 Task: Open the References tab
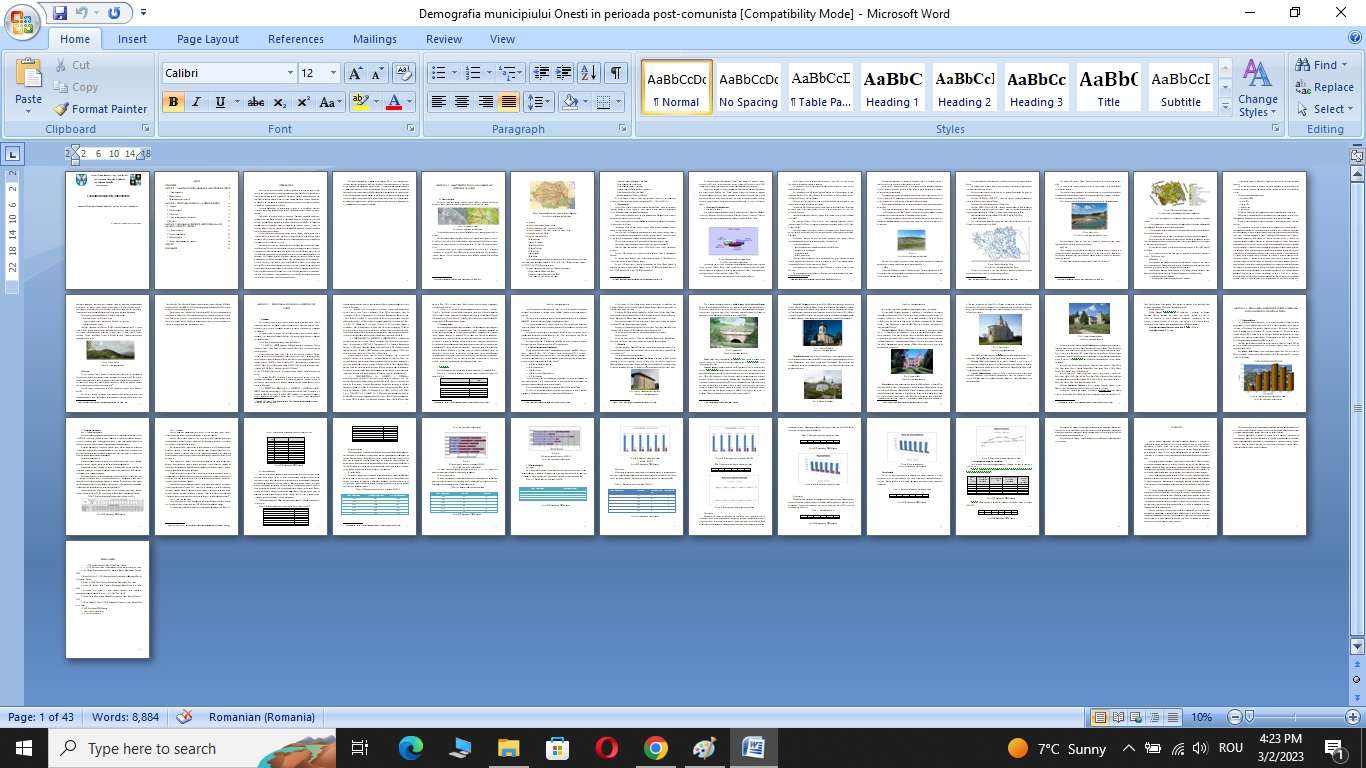(295, 39)
